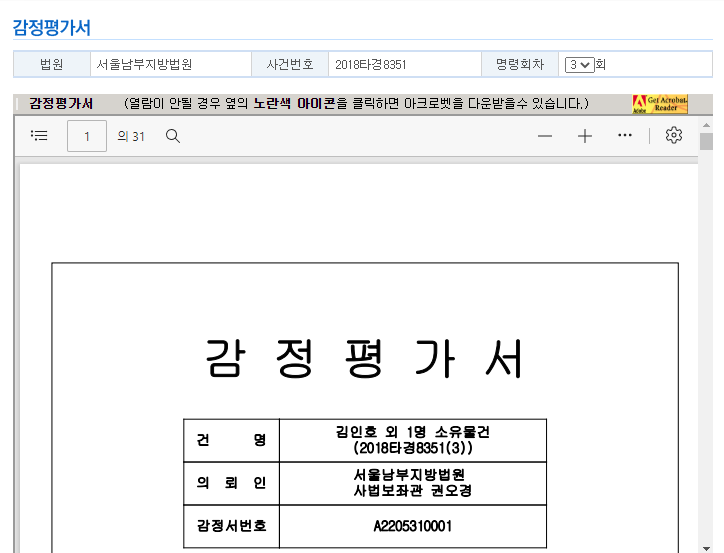Open the PDF search magnifier
724x553 pixels.
(173, 136)
